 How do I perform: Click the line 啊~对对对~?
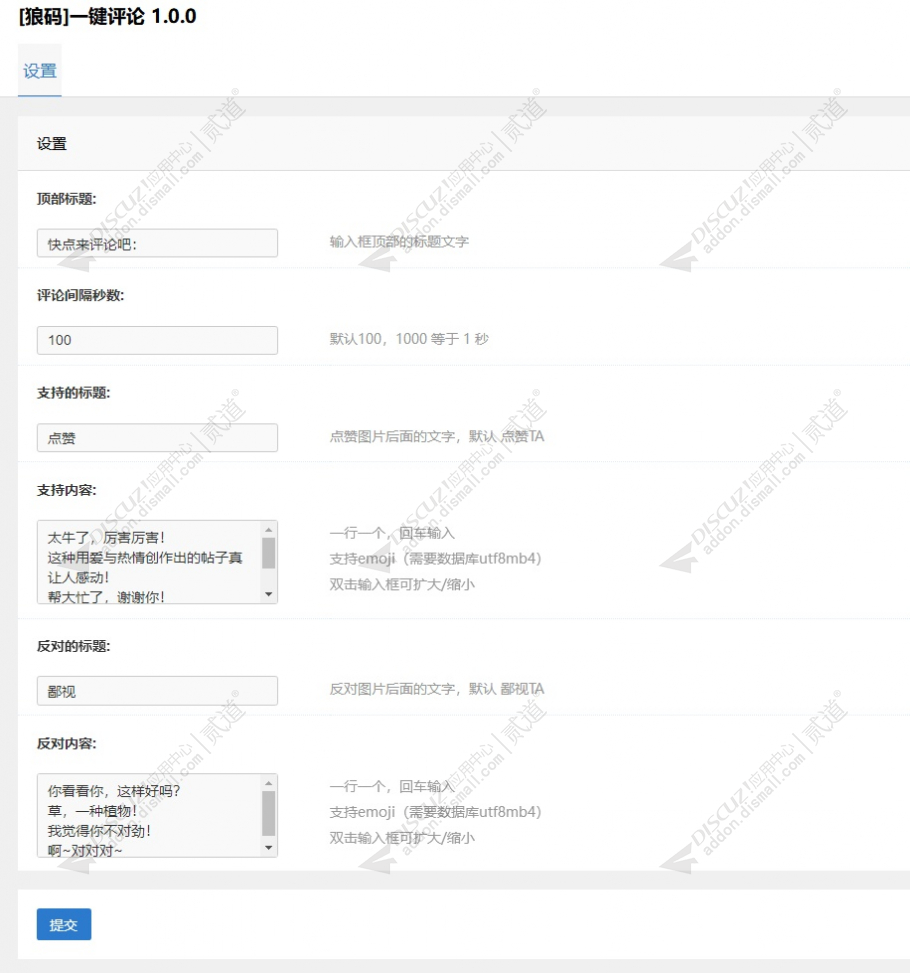[x=85, y=850]
